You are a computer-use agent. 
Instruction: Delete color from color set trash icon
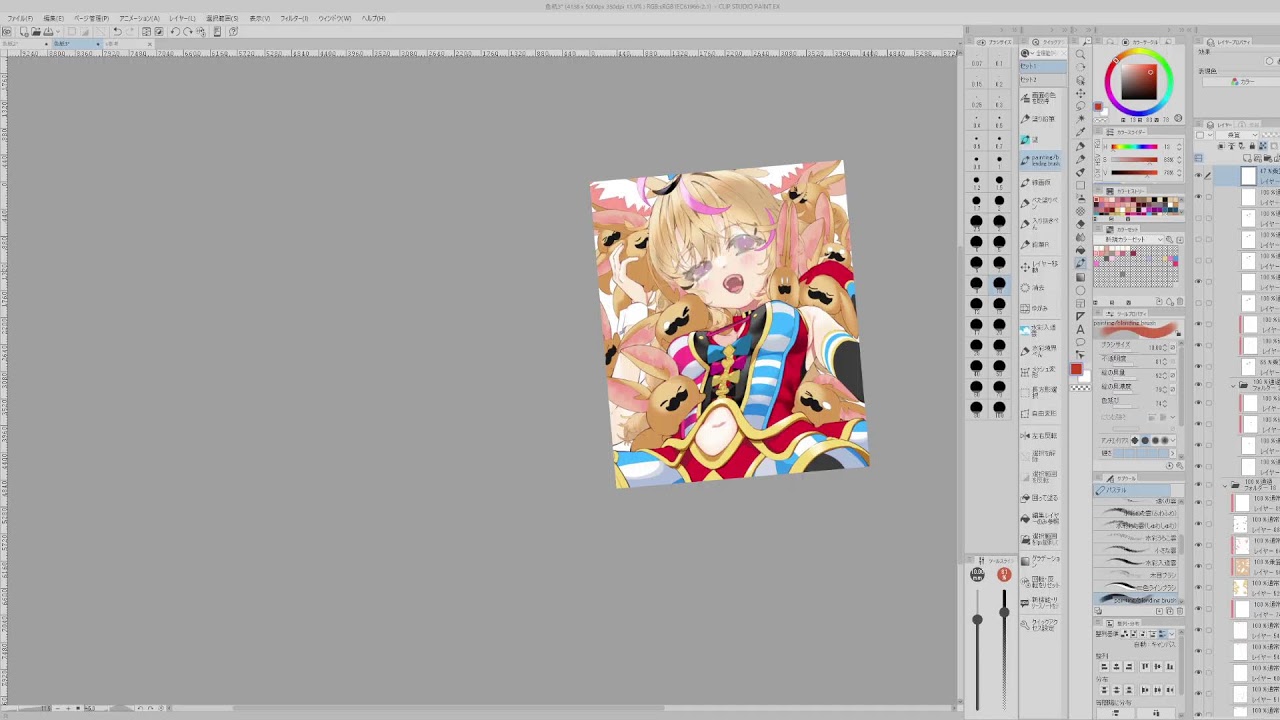pyautogui.click(x=1180, y=301)
